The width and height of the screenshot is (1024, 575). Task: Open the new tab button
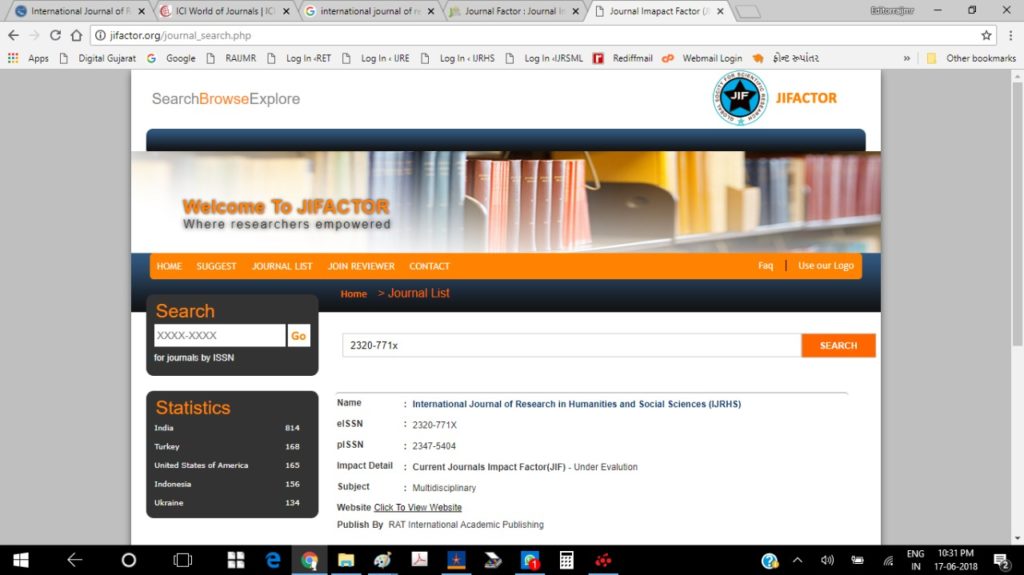coord(748,12)
